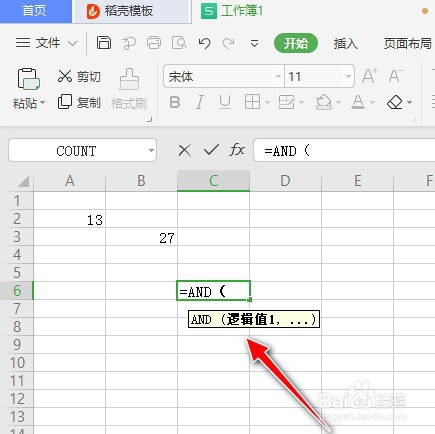Click the Select All corner triangle
Image resolution: width=435 pixels, height=434 pixels.
click(23, 181)
